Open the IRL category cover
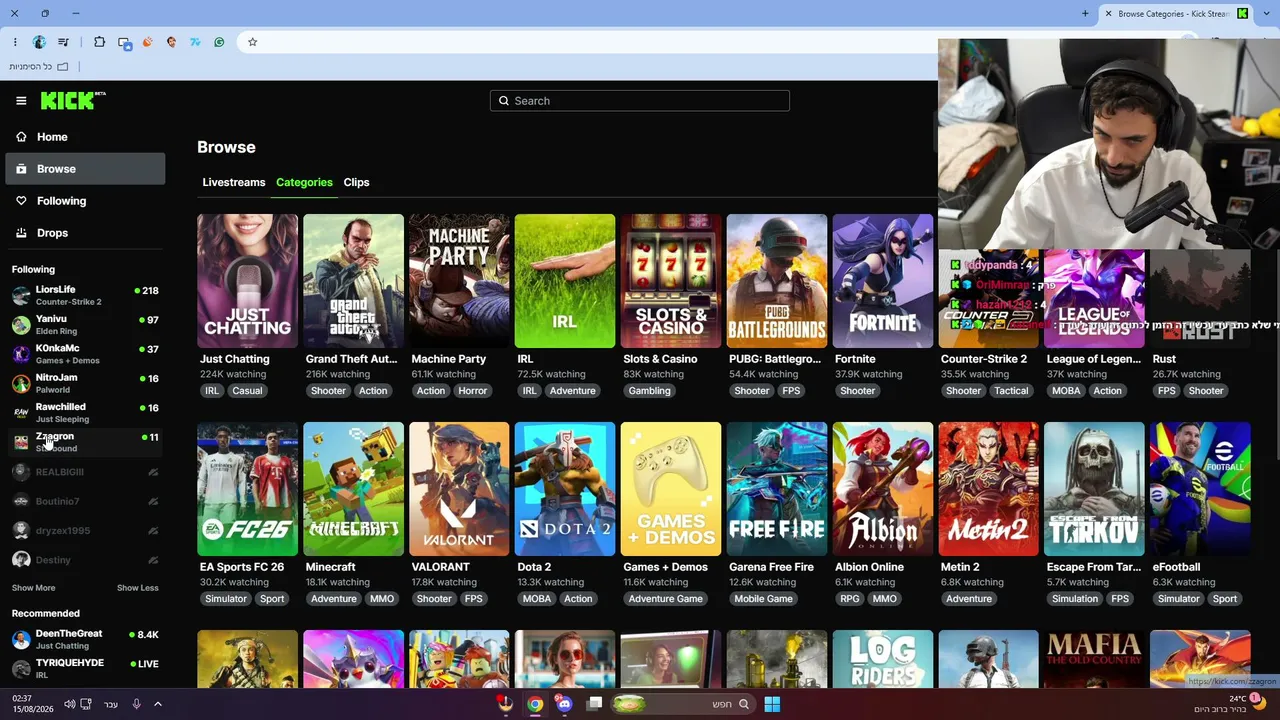1280x720 pixels. tap(565, 281)
